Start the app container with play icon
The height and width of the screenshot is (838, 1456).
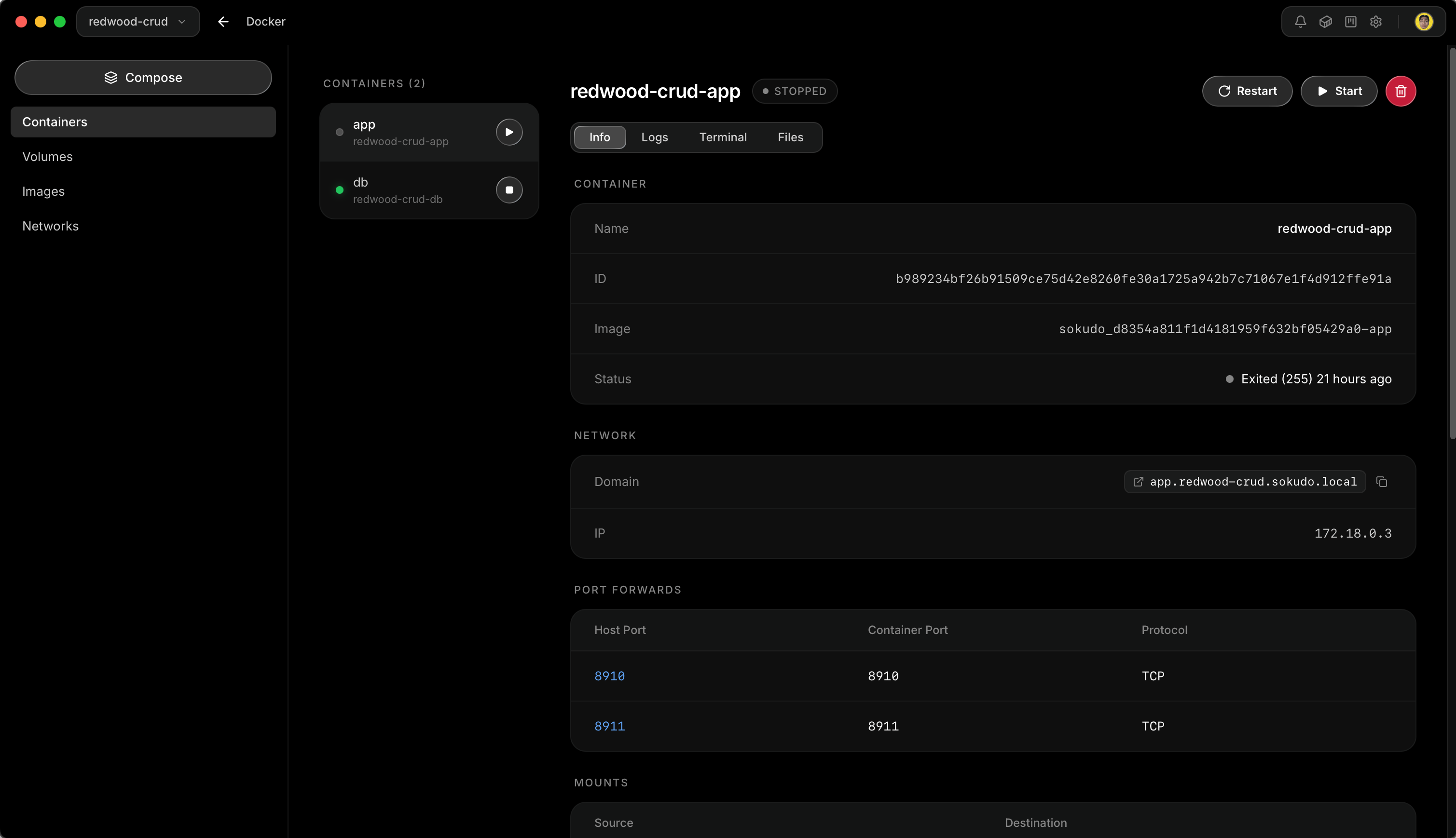click(509, 133)
